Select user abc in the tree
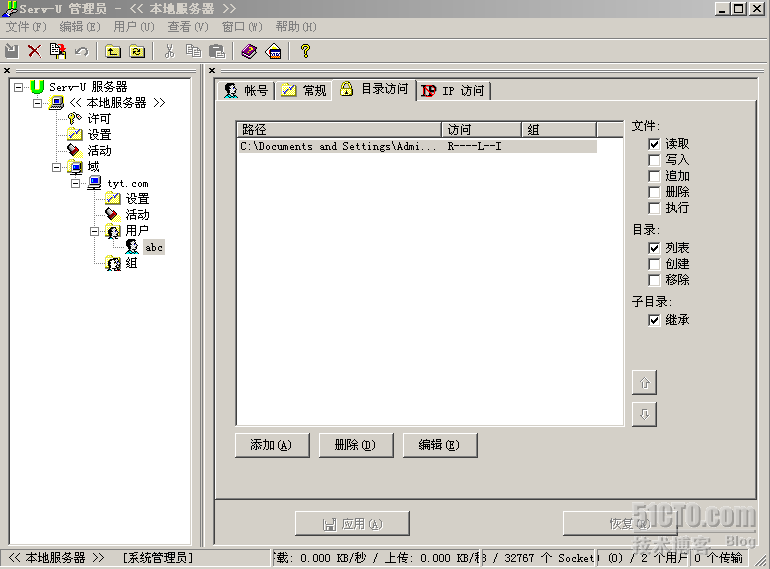Screen dimensions: 770x569 click(154, 247)
